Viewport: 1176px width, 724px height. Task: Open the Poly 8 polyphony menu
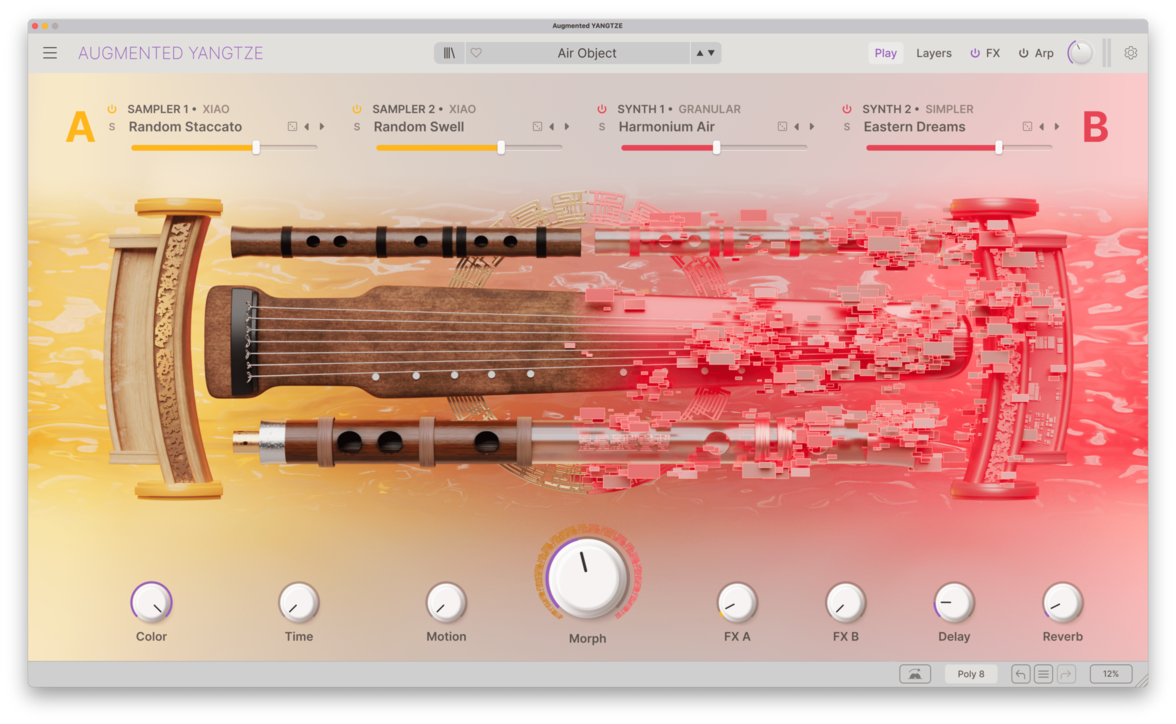(970, 674)
